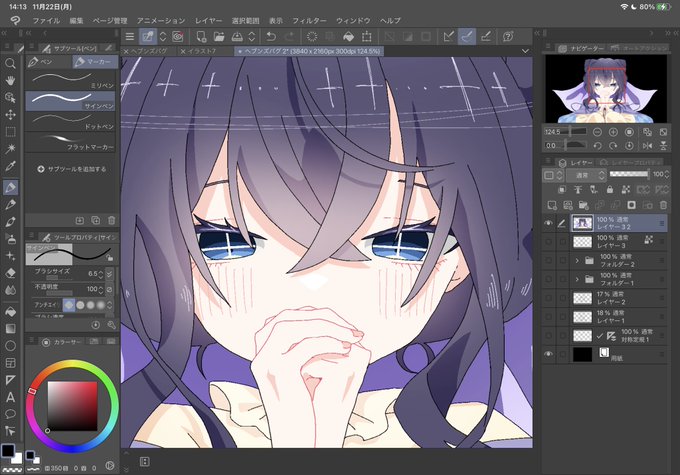Select the ドットペン sub tool

(71, 121)
